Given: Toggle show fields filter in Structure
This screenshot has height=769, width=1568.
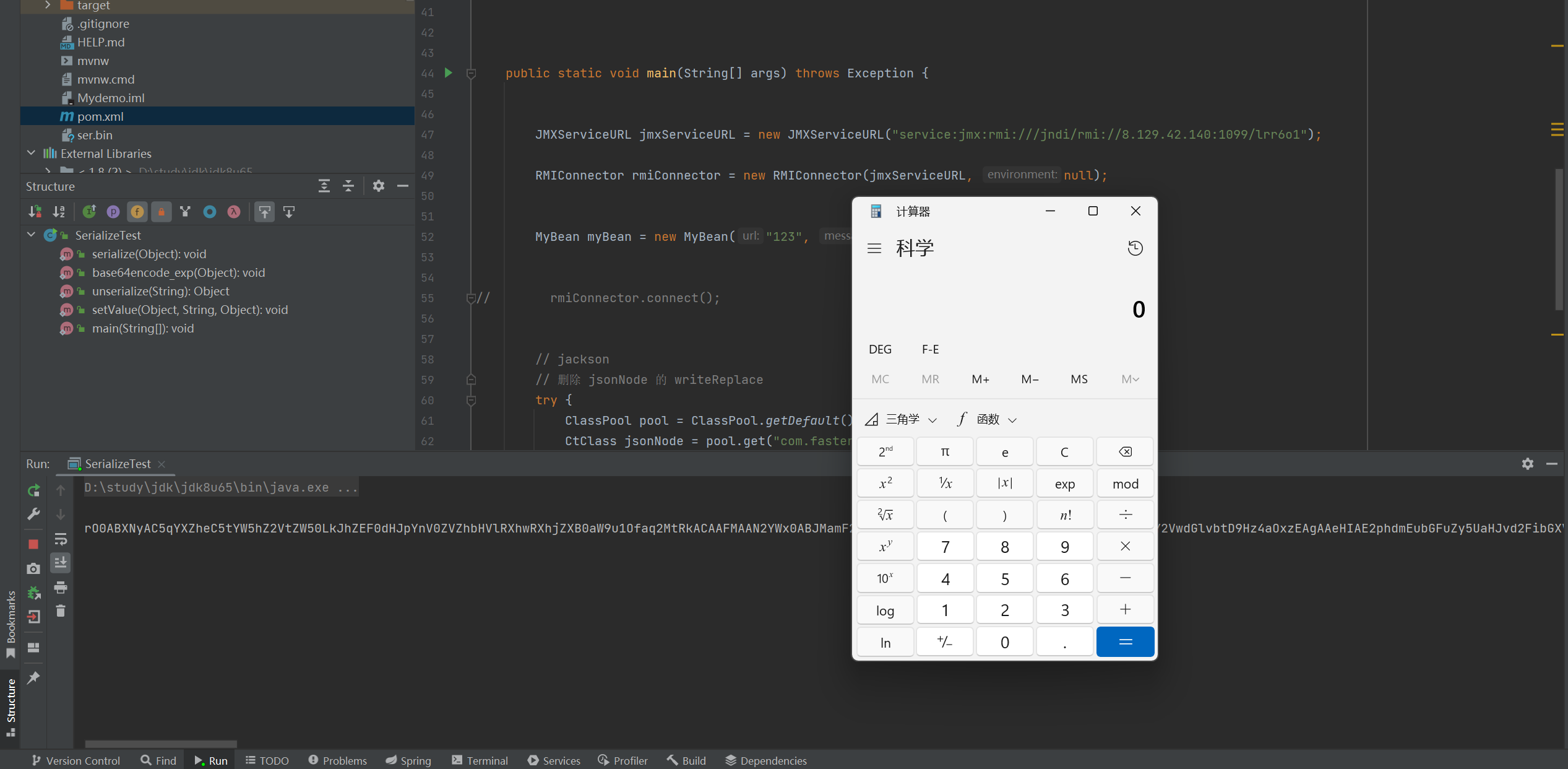Looking at the screenshot, I should [137, 212].
